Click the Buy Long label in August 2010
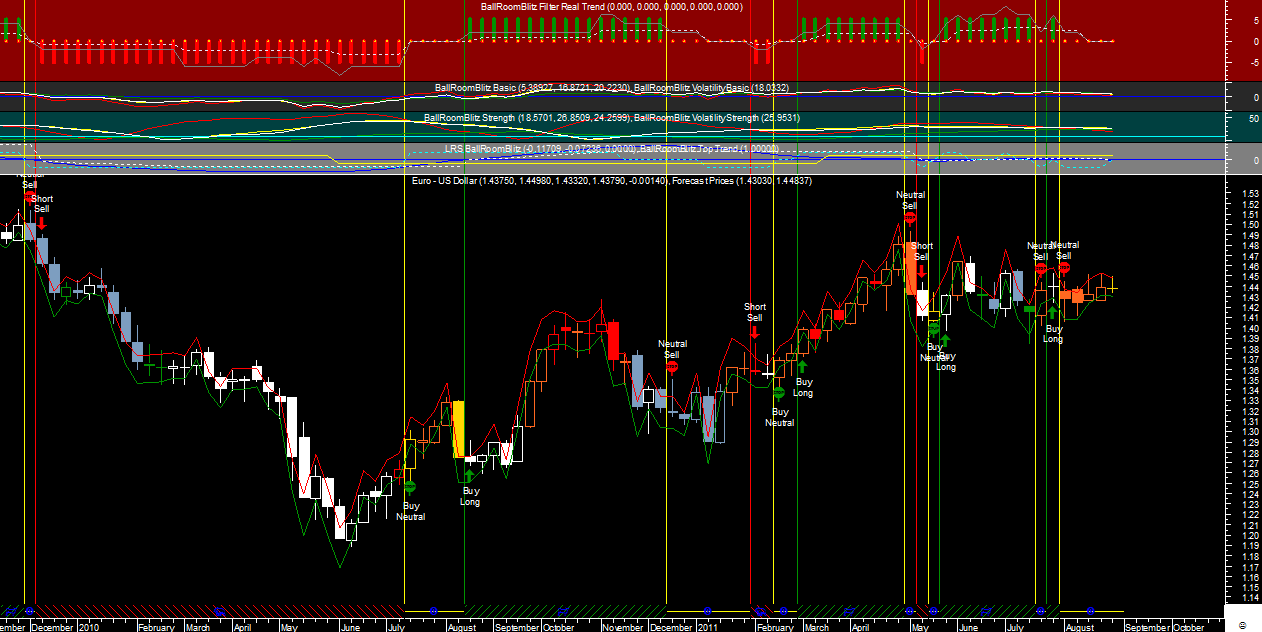1262x632 pixels. (x=470, y=496)
